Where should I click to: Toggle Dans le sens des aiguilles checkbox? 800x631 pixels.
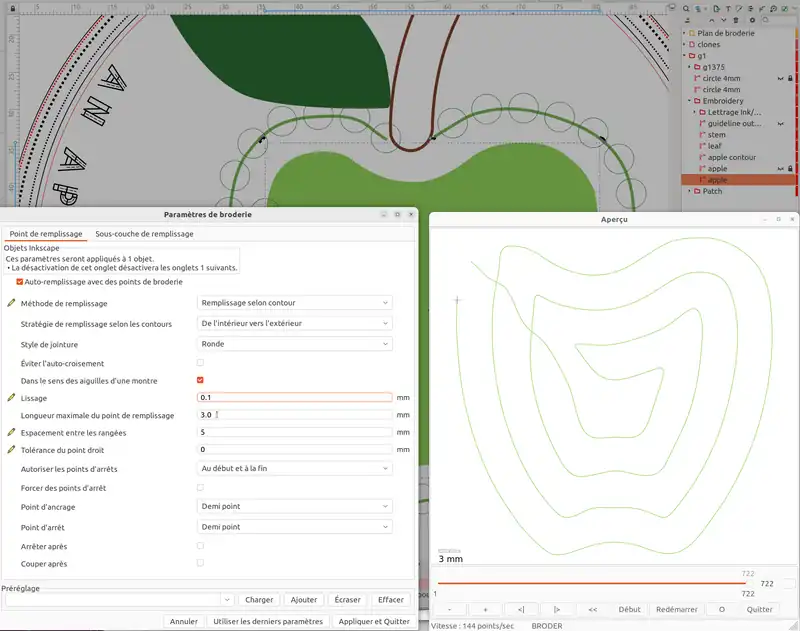pyautogui.click(x=201, y=380)
